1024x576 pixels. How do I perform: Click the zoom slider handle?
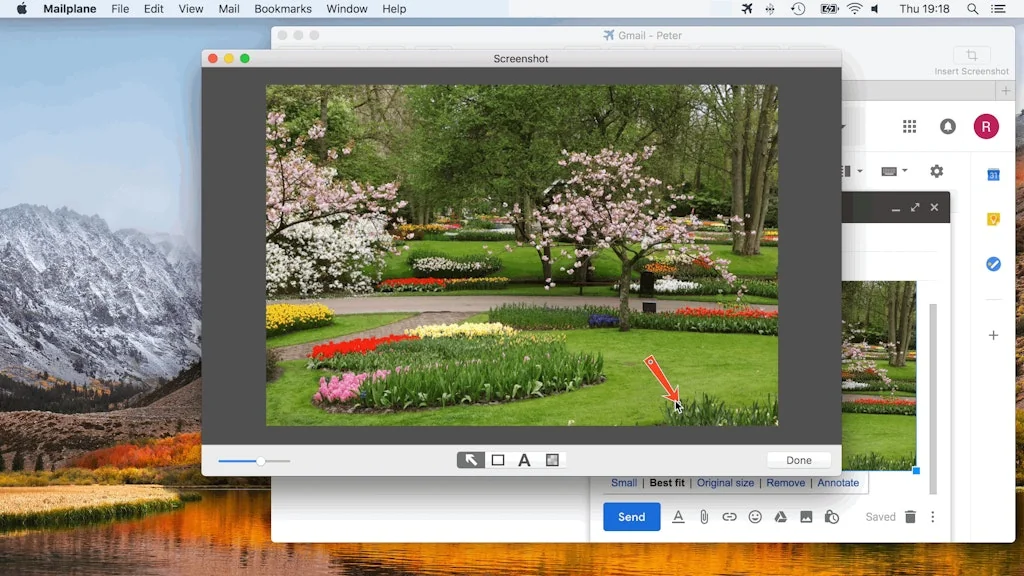pyautogui.click(x=261, y=461)
